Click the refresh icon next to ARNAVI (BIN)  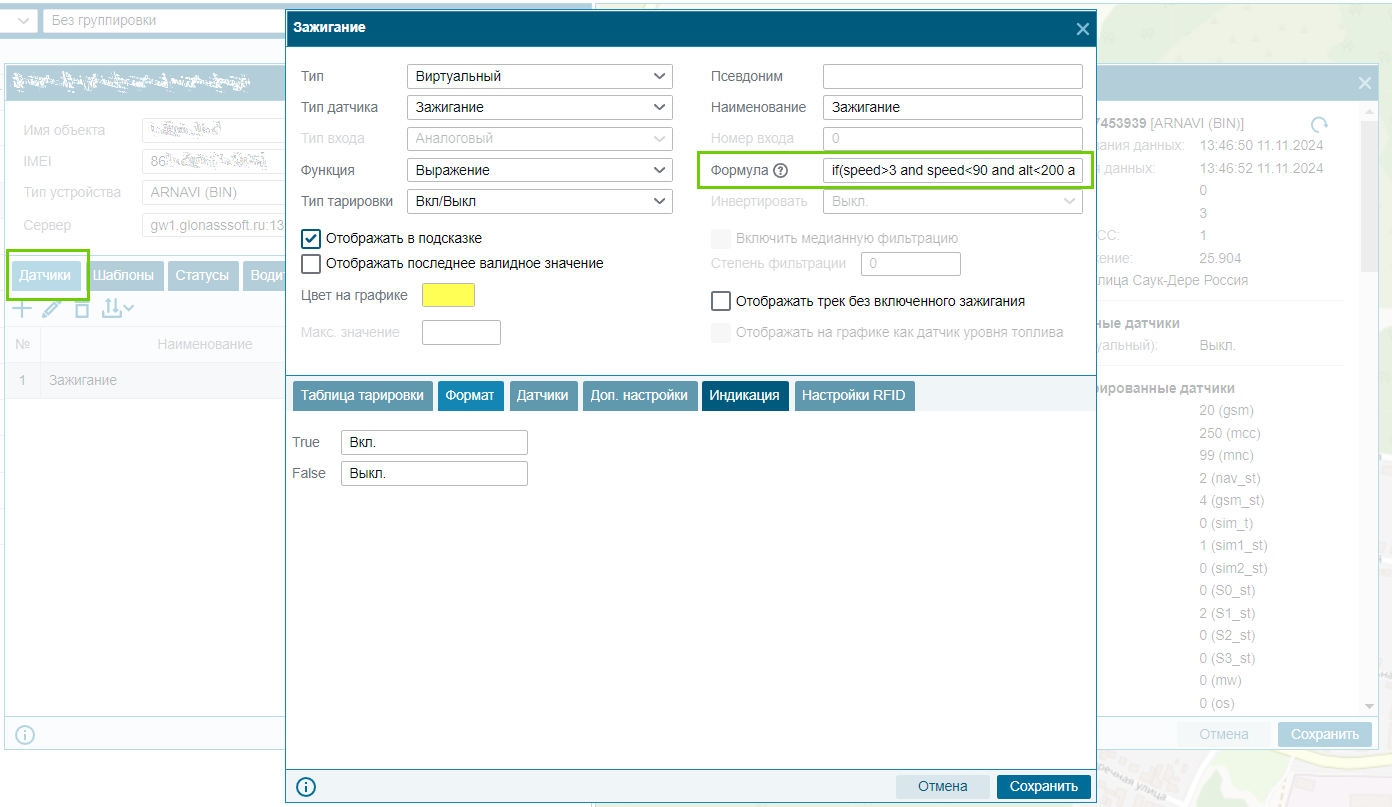coord(1320,125)
